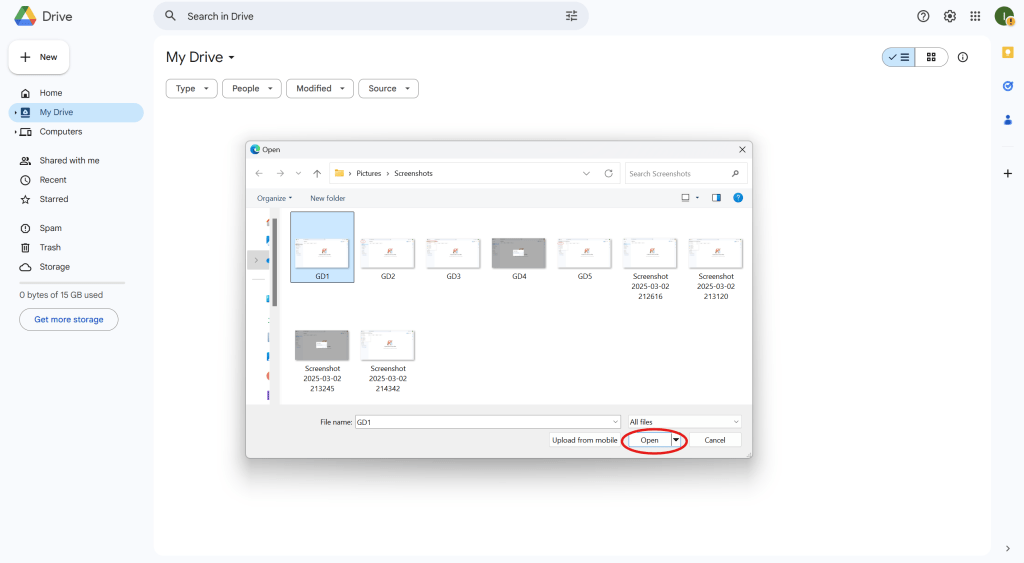Viewport: 1024px width, 563px height.
Task: Click the Drive help question mark icon
Action: click(x=923, y=16)
